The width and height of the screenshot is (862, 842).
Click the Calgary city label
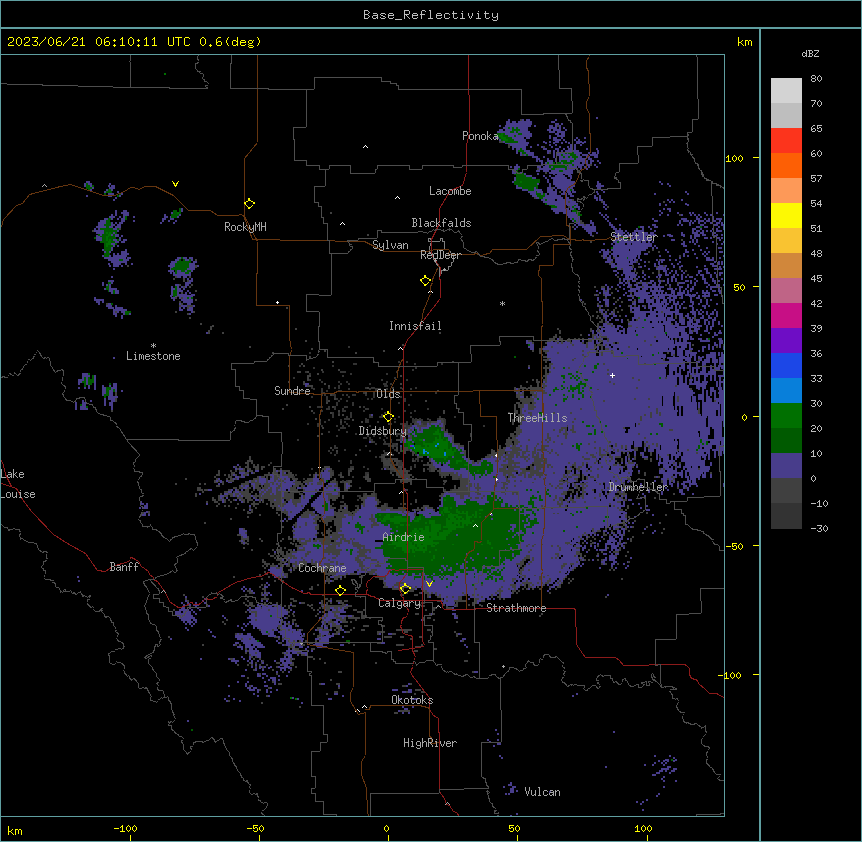tap(399, 603)
